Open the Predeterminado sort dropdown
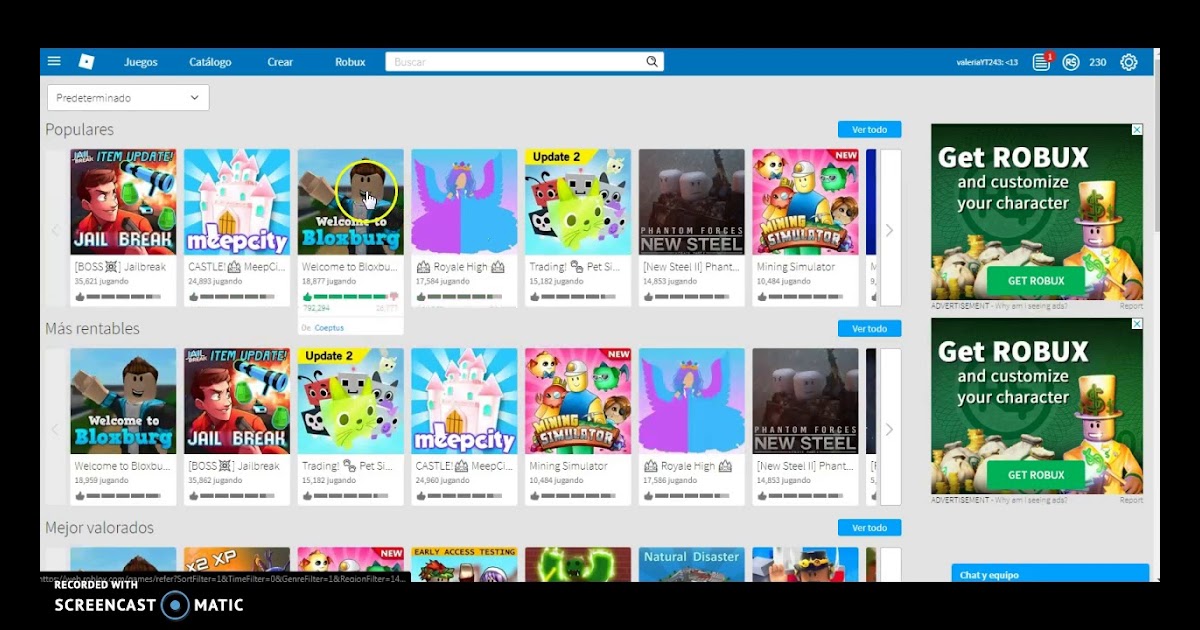The height and width of the screenshot is (630, 1200). tap(128, 98)
